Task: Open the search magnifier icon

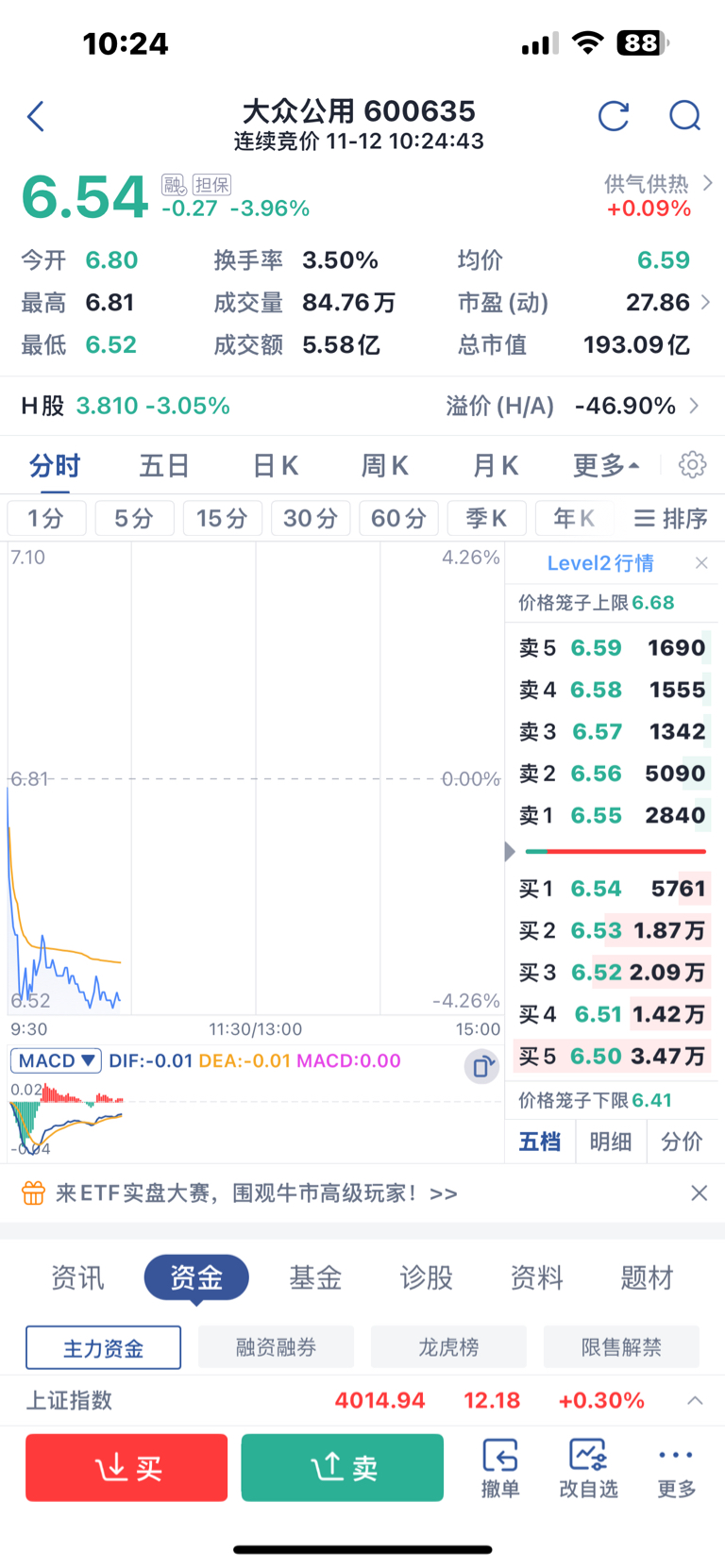Action: (684, 116)
